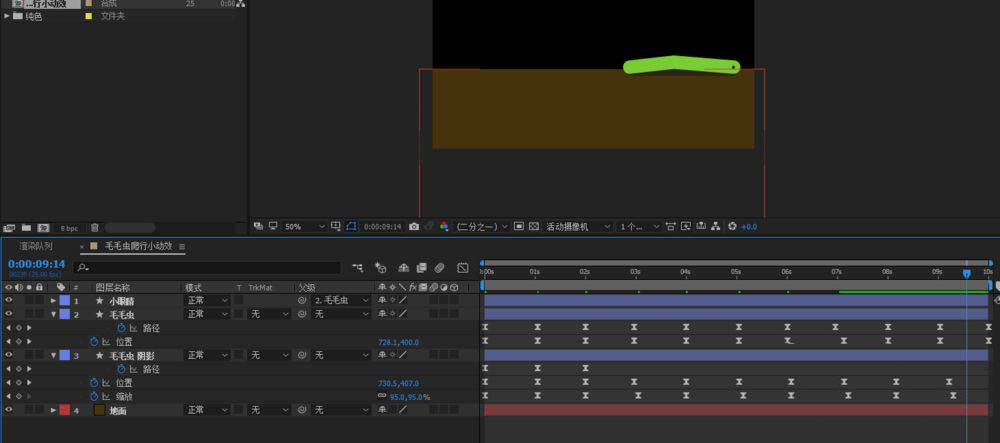Click the red label color of 地面 layer

point(65,410)
